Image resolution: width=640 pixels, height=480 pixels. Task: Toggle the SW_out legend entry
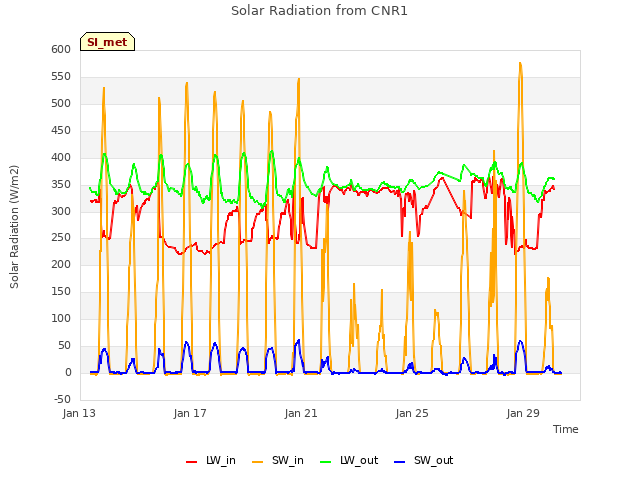tap(424, 460)
